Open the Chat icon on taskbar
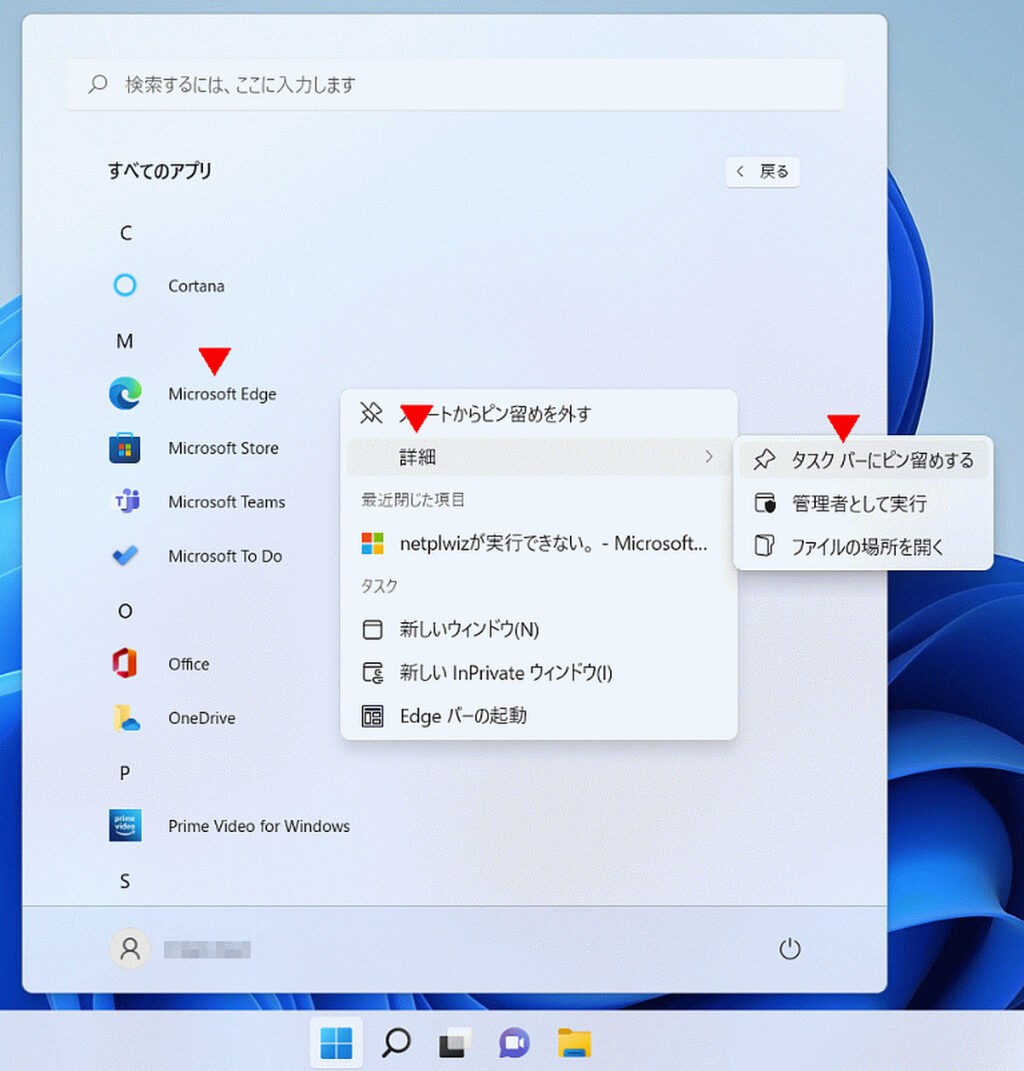The width and height of the screenshot is (1024, 1071). [x=514, y=1043]
